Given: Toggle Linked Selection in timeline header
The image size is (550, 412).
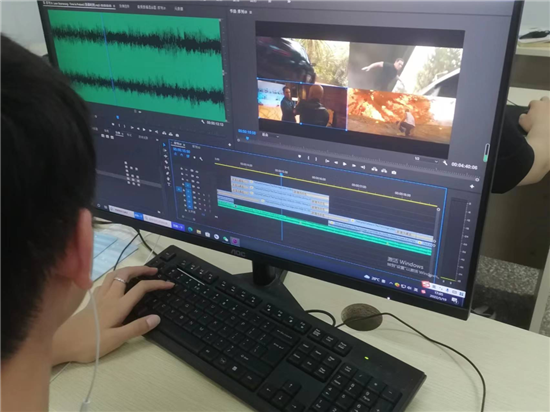Looking at the screenshot, I should [x=188, y=157].
